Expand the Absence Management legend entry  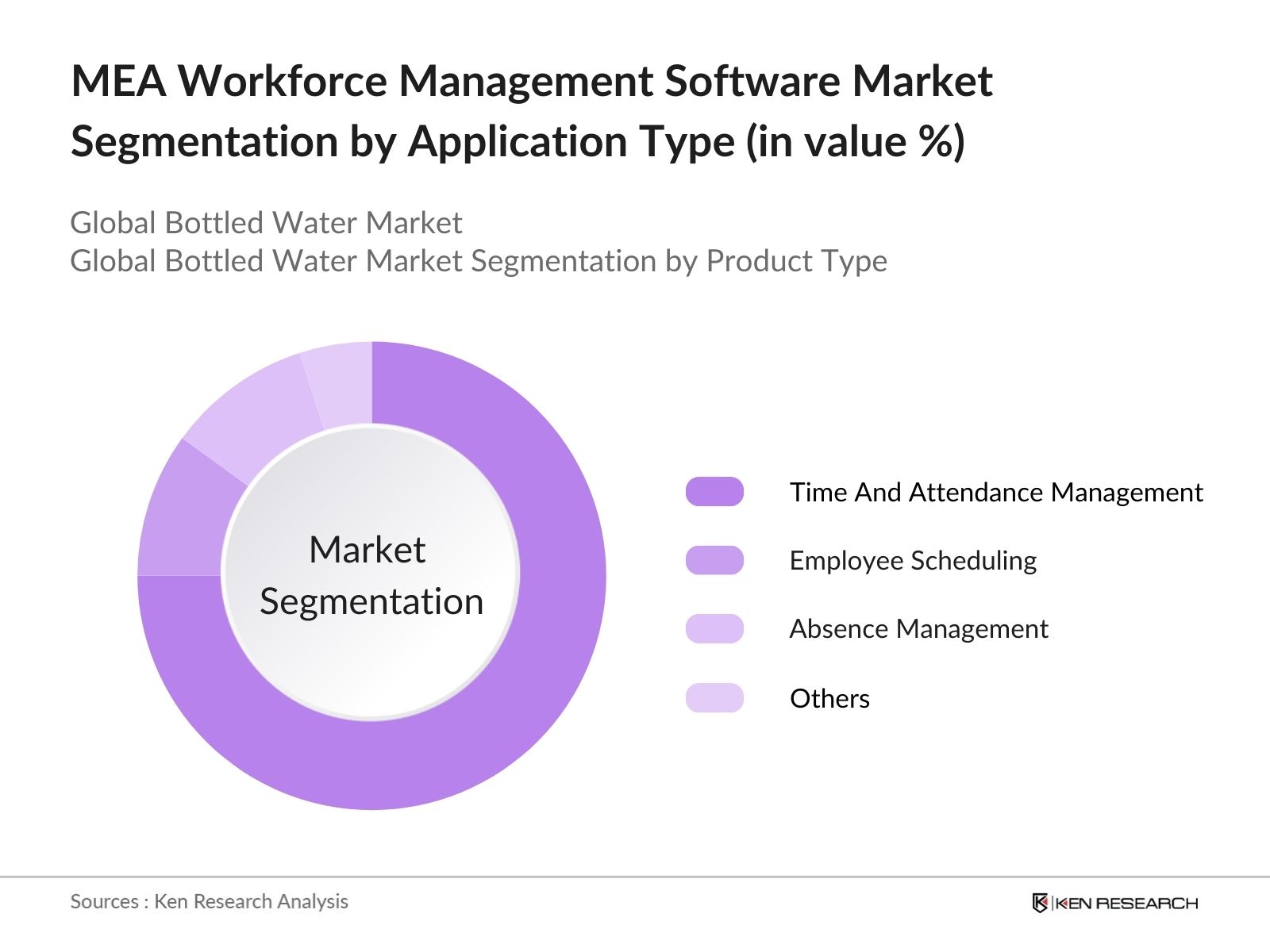point(919,629)
